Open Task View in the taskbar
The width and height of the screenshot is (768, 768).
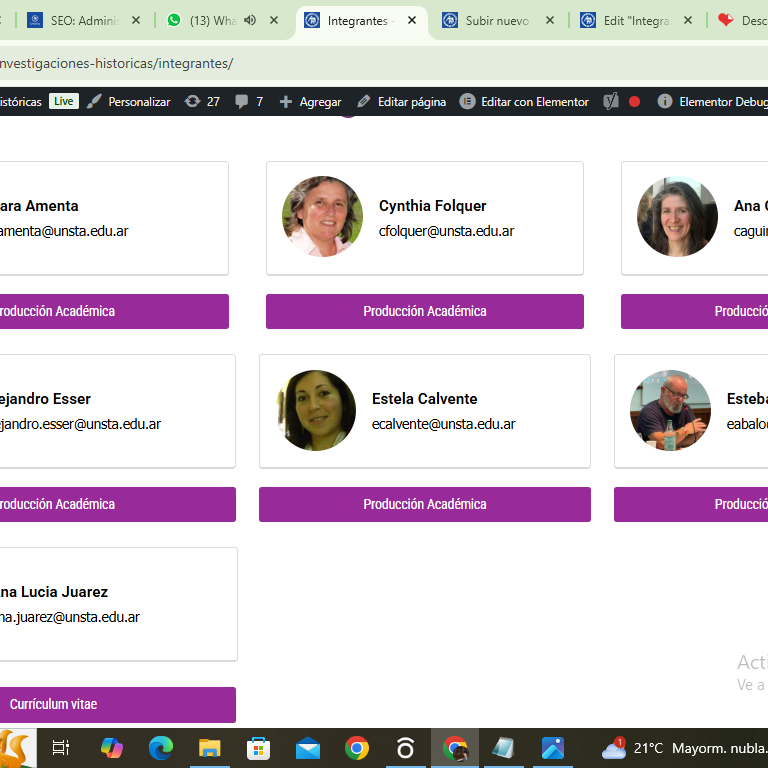coord(61,748)
